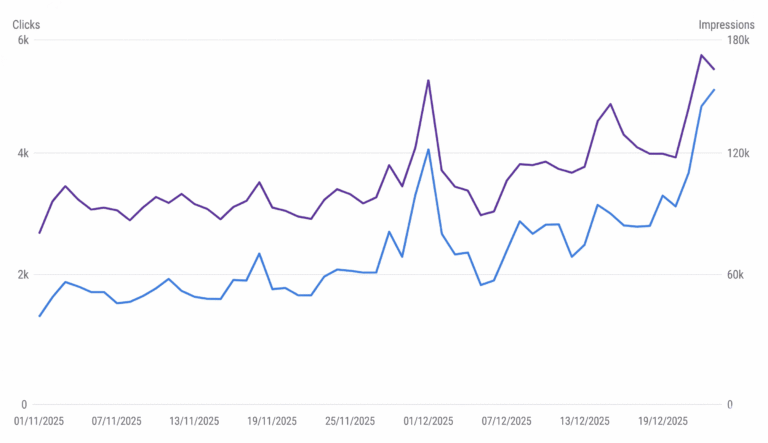Click the 4k tick on Clicks axis

coord(24,153)
